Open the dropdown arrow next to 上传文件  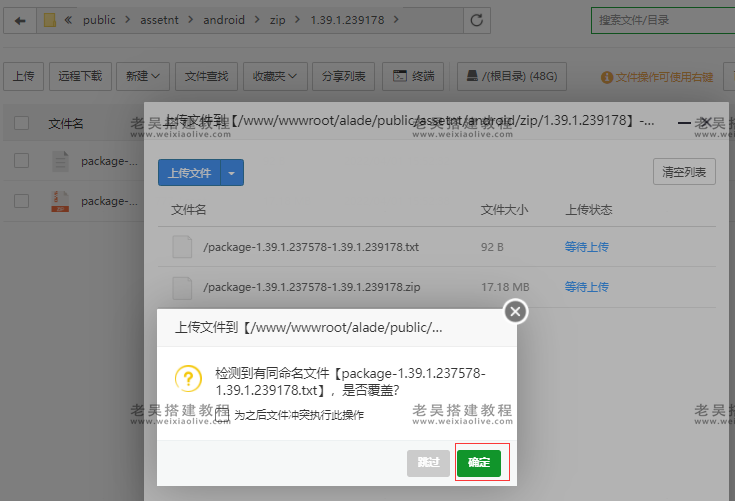point(232,173)
